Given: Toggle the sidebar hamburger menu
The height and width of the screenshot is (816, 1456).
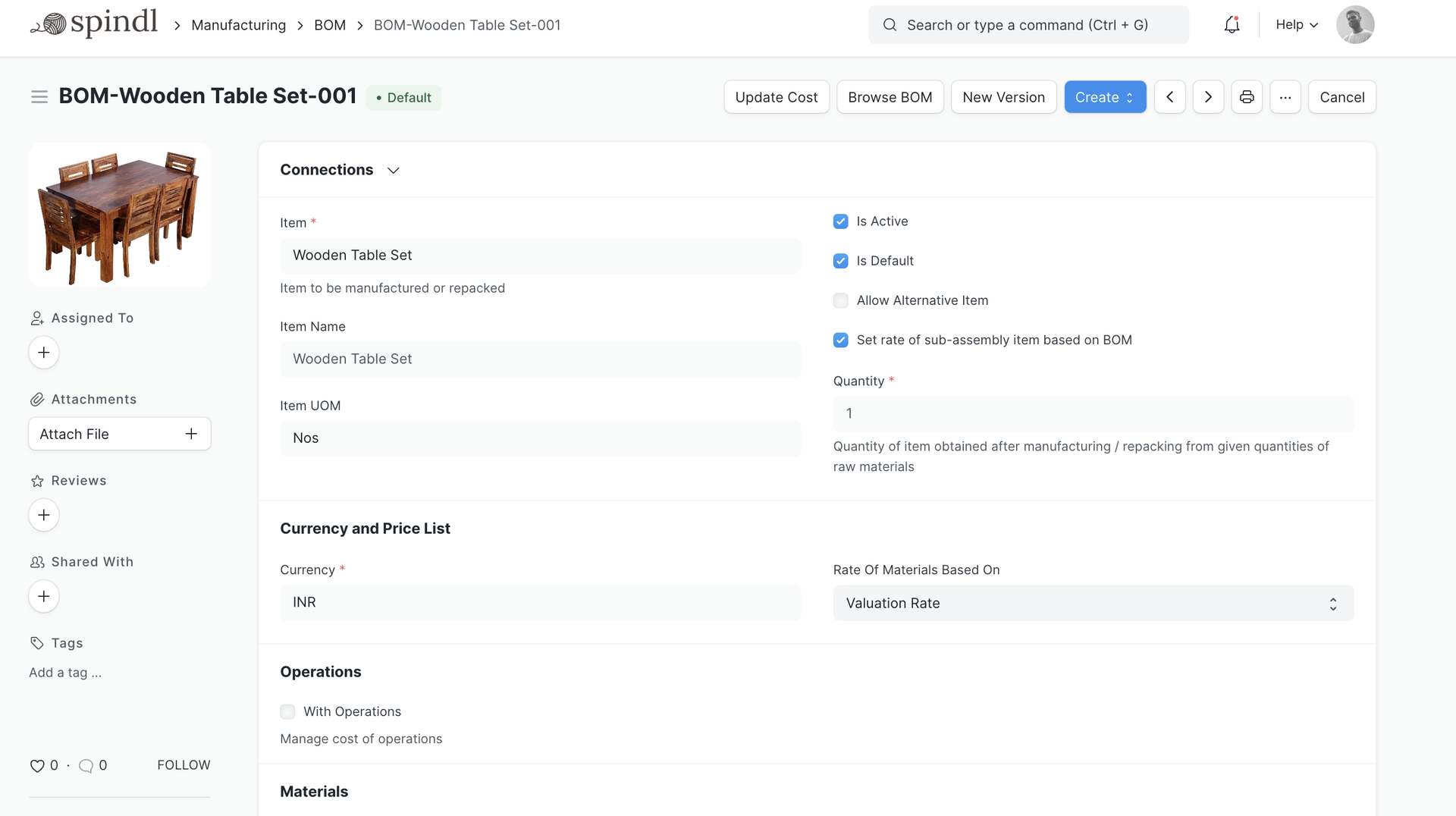Looking at the screenshot, I should point(39,97).
